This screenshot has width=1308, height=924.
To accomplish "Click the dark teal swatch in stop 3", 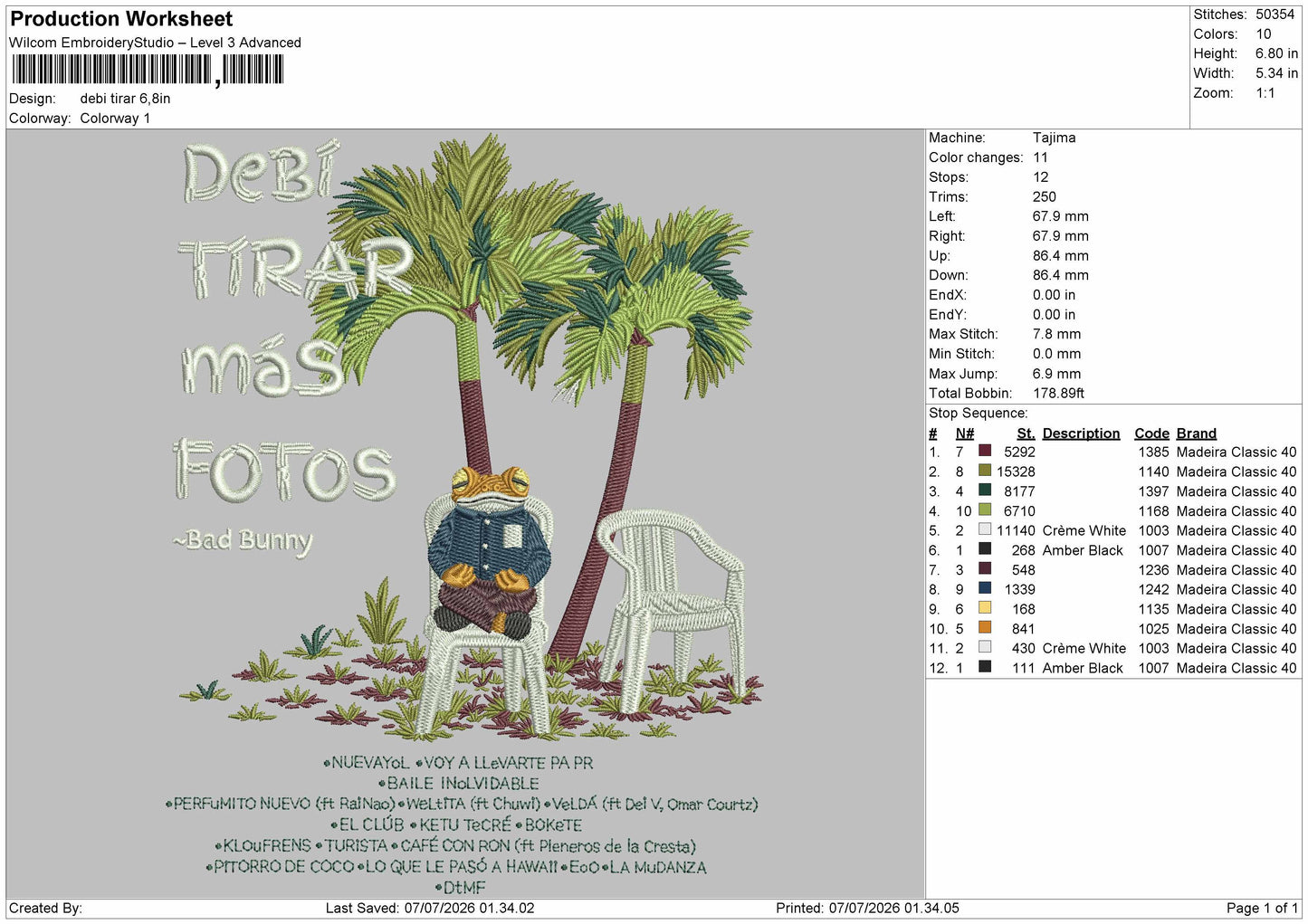I will (x=985, y=491).
